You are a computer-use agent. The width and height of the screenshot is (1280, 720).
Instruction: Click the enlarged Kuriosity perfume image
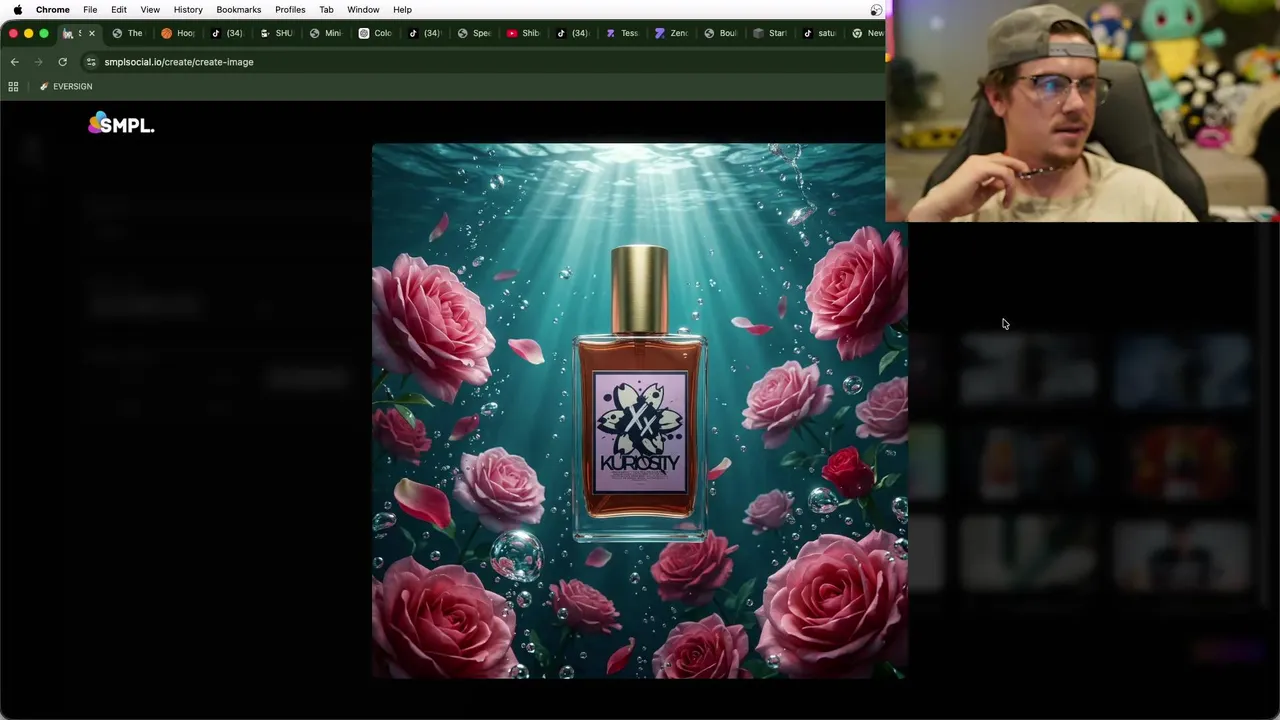coord(639,411)
